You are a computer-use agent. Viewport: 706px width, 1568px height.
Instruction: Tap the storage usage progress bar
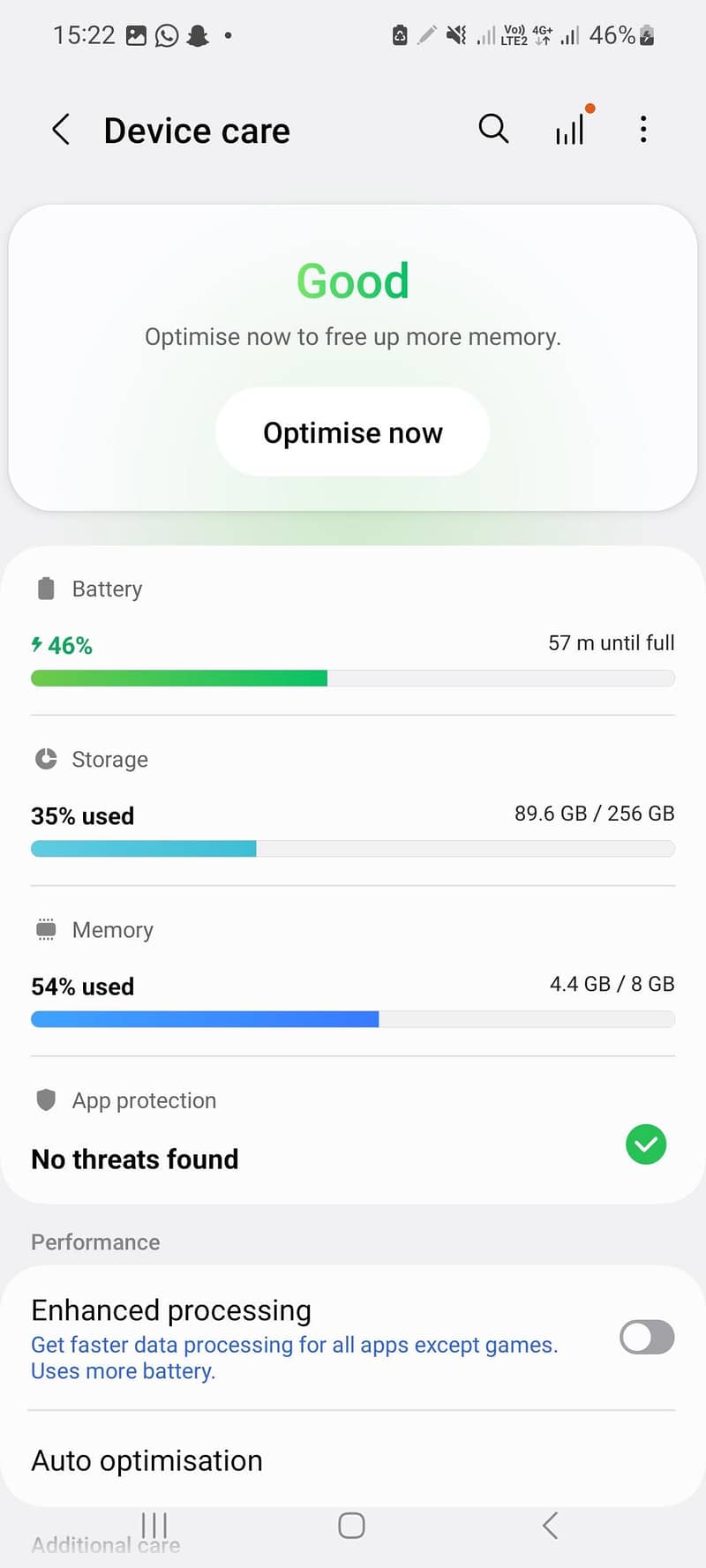[353, 848]
